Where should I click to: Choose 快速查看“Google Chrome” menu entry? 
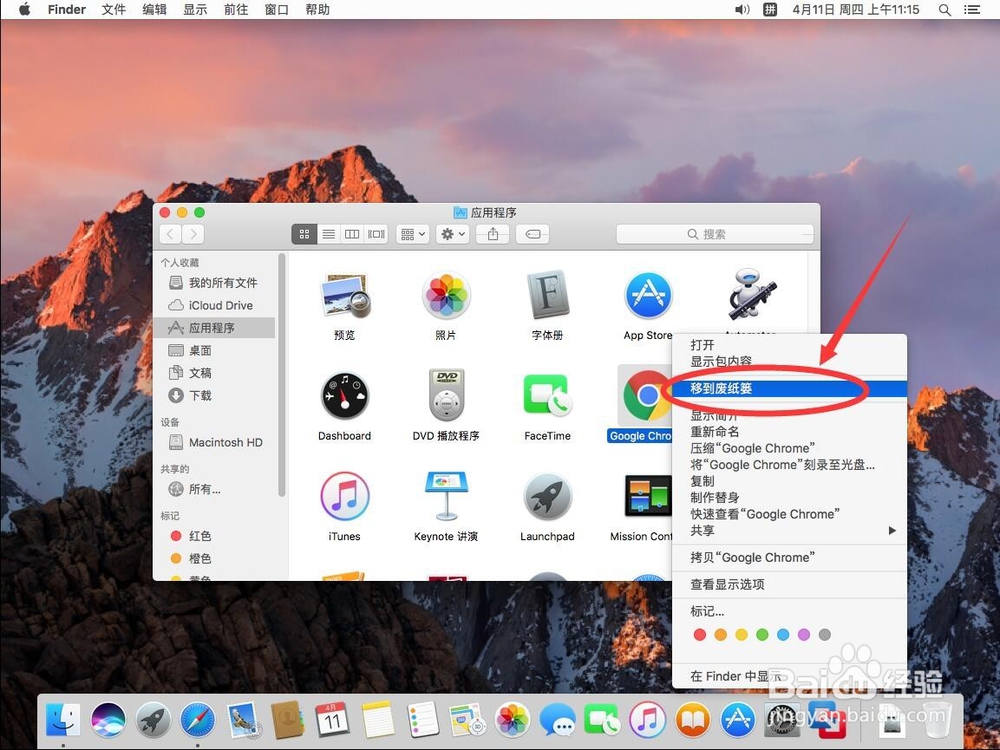click(x=790, y=514)
